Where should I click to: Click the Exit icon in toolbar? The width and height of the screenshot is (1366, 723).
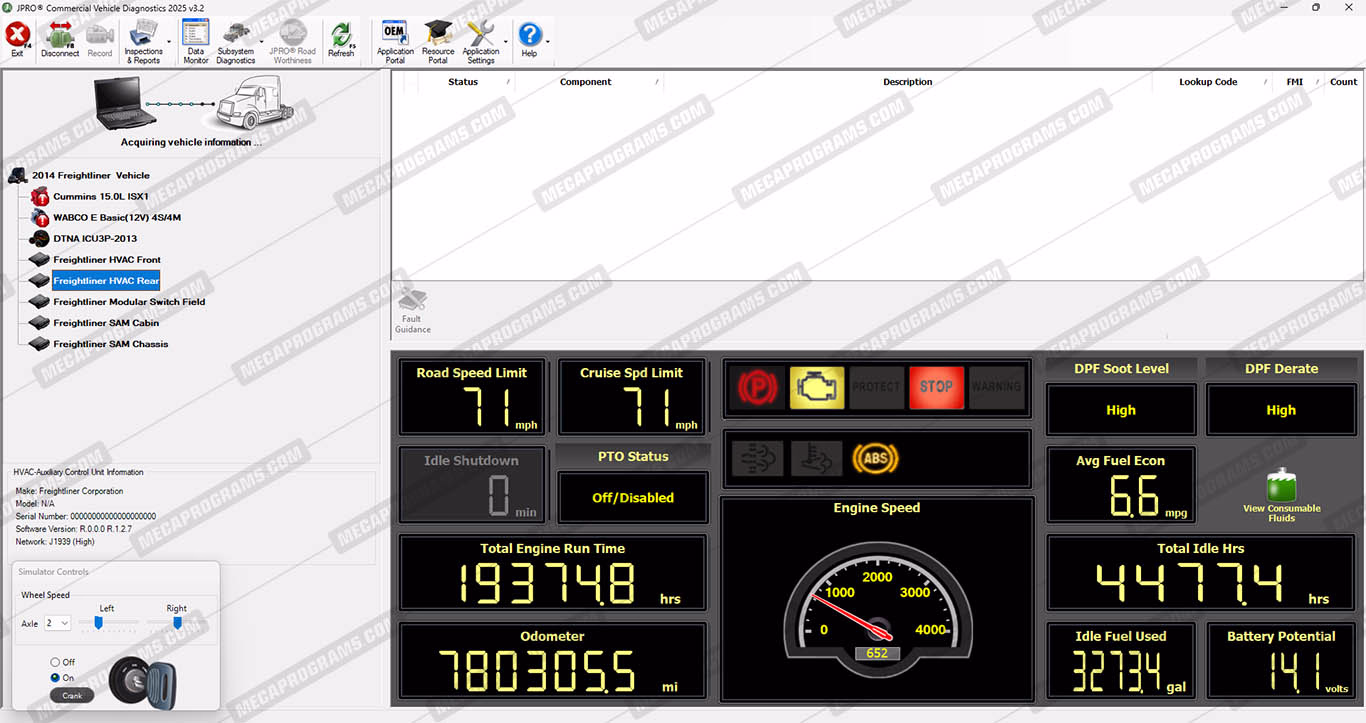click(x=17, y=40)
